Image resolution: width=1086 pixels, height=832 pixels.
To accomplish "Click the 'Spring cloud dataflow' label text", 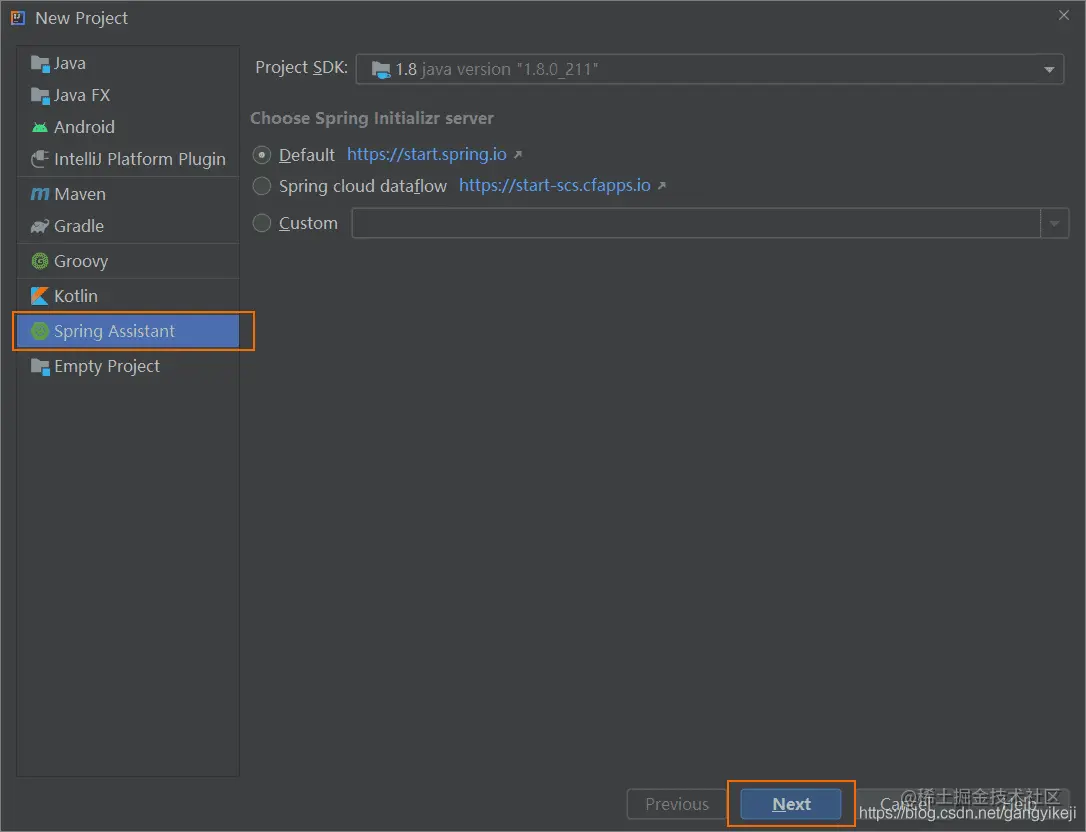I will pos(363,186).
